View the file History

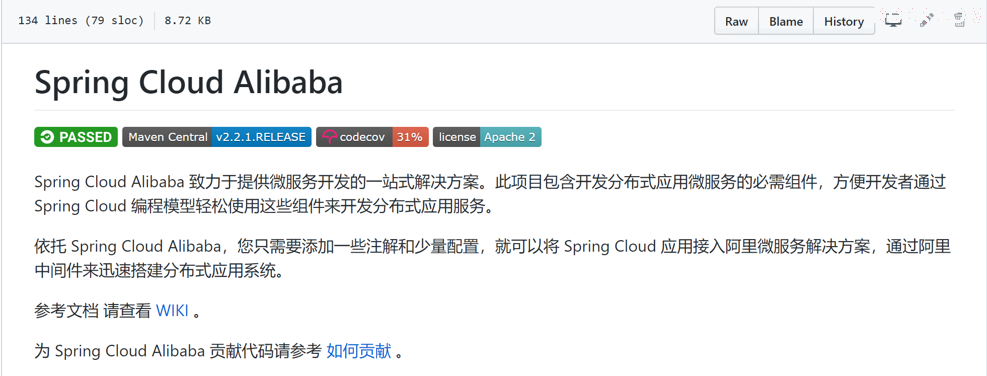click(843, 21)
